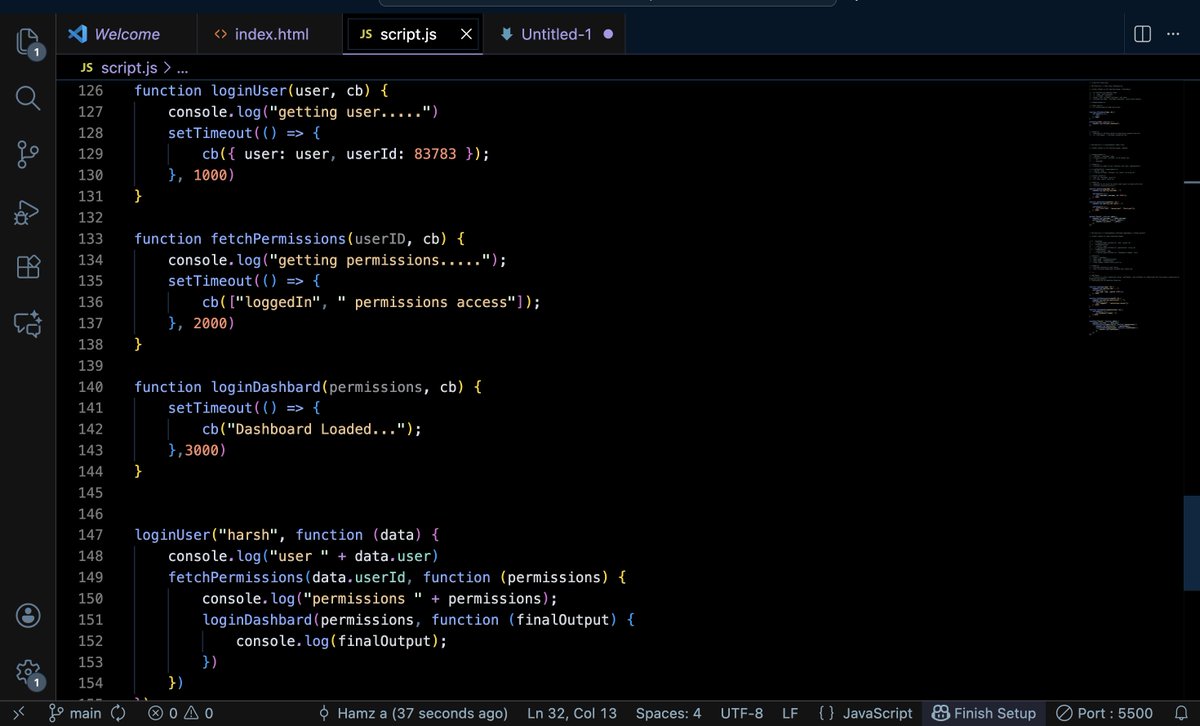Image resolution: width=1200 pixels, height=726 pixels.
Task: Open the Chat view icon
Action: (x=28, y=324)
